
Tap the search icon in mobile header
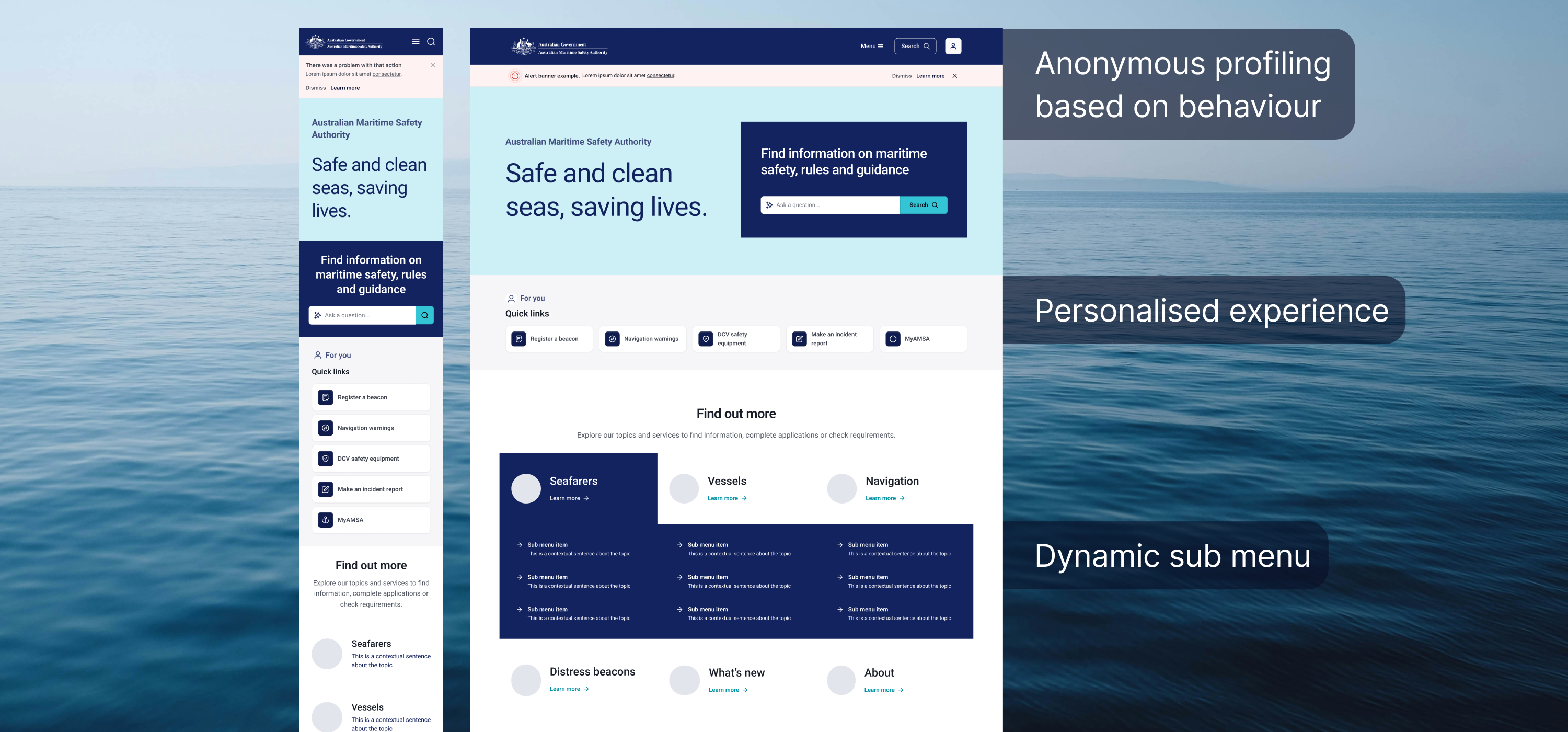coord(431,42)
